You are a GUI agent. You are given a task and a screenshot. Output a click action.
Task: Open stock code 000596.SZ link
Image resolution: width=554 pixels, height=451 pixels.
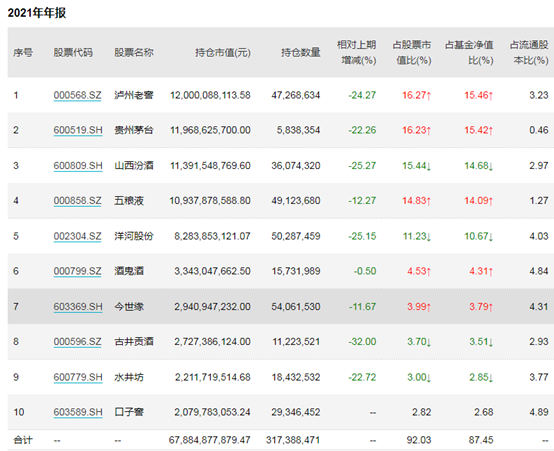tap(77, 341)
